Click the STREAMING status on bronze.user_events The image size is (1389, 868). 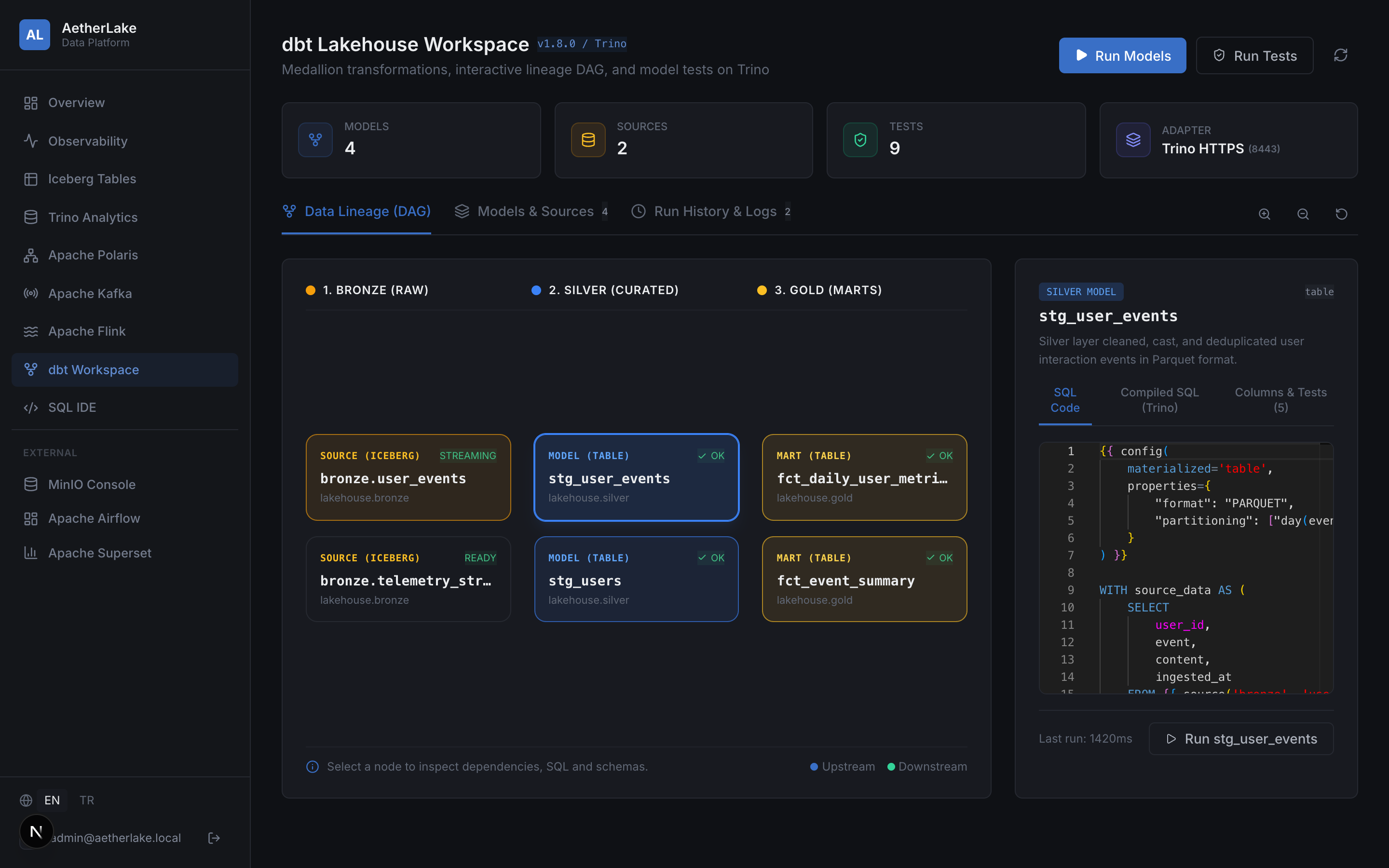click(468, 455)
